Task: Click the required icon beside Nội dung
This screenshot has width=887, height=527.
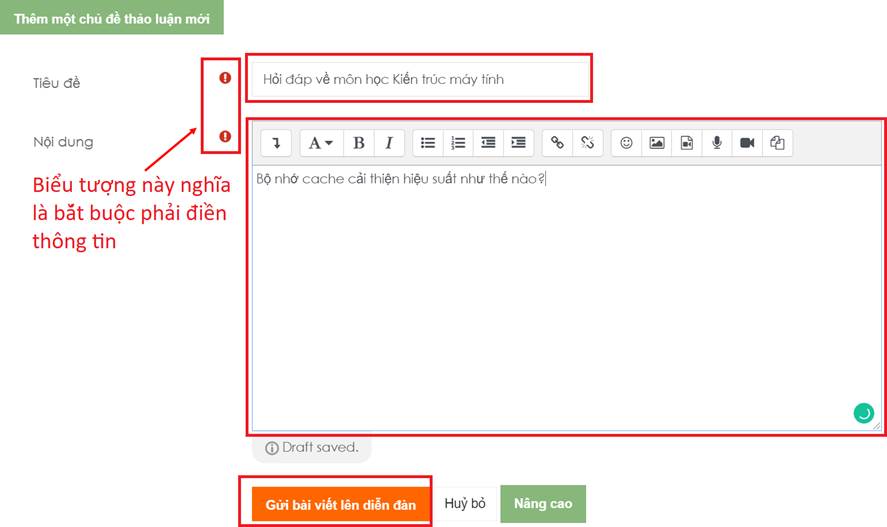Action: (225, 136)
